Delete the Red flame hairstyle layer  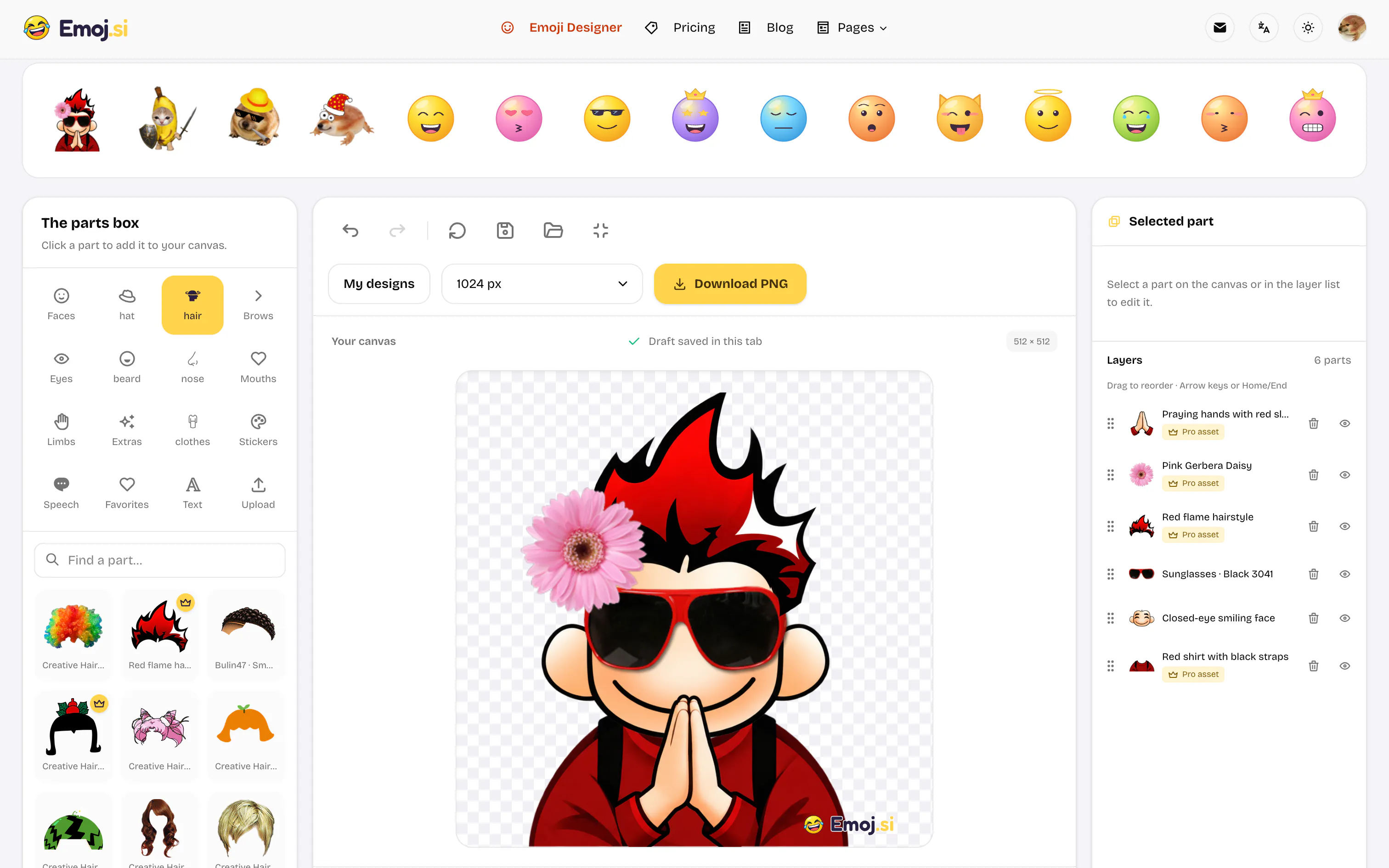(x=1313, y=526)
